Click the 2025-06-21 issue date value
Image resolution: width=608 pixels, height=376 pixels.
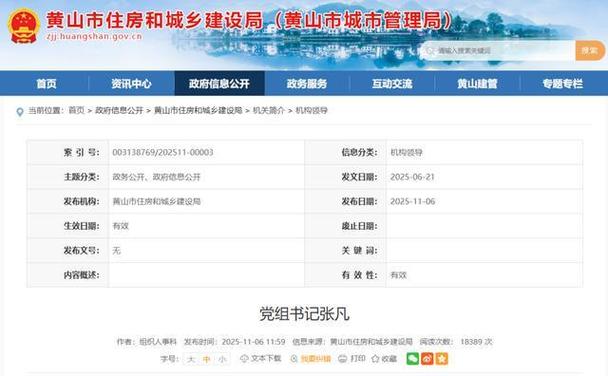[x=412, y=177]
